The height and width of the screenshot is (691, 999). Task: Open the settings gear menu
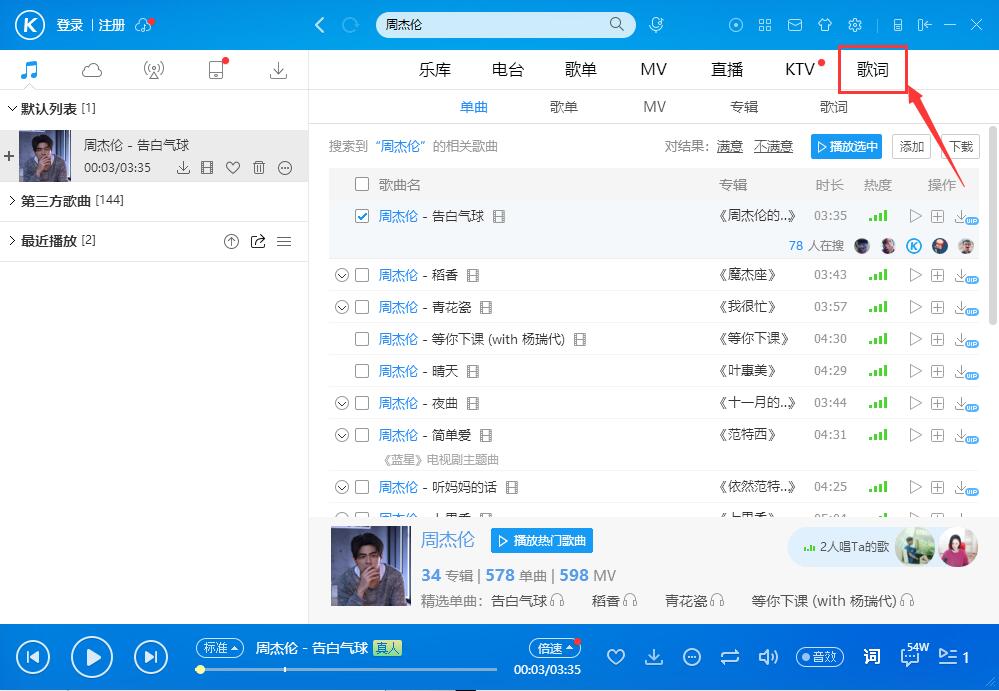(855, 24)
